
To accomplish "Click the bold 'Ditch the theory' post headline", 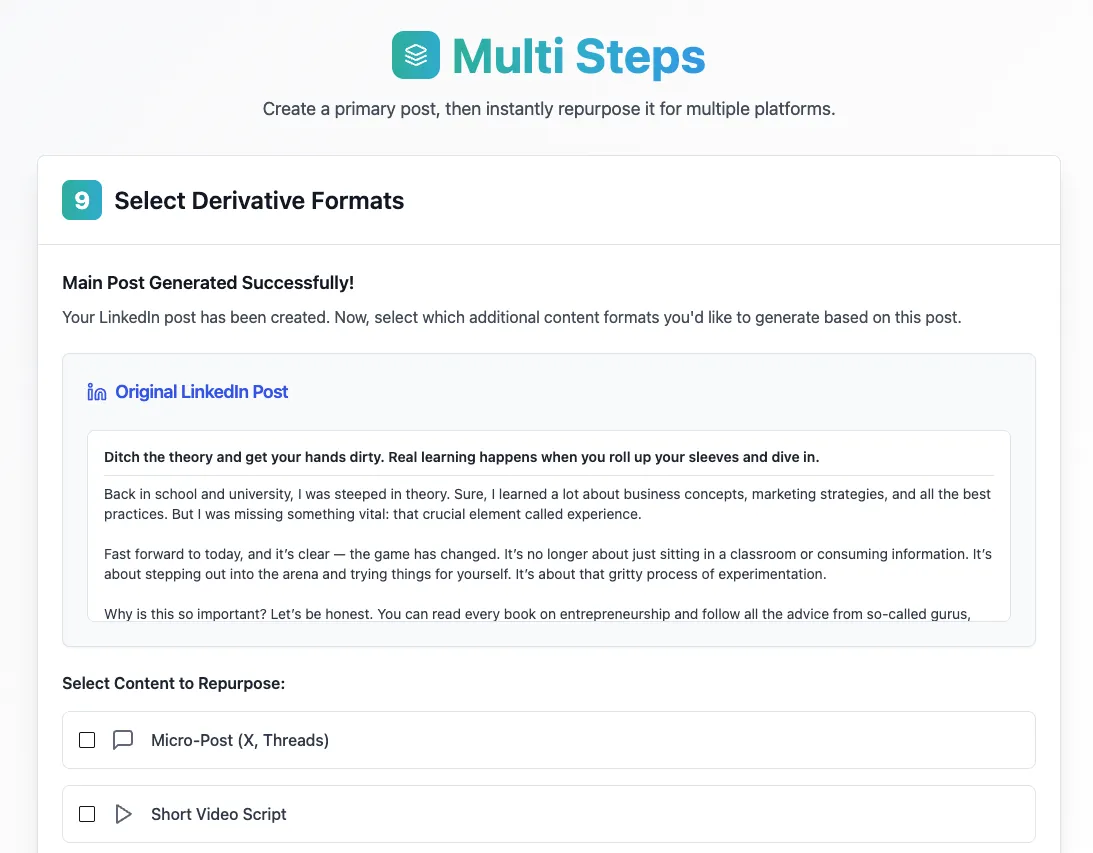I will coord(461,457).
